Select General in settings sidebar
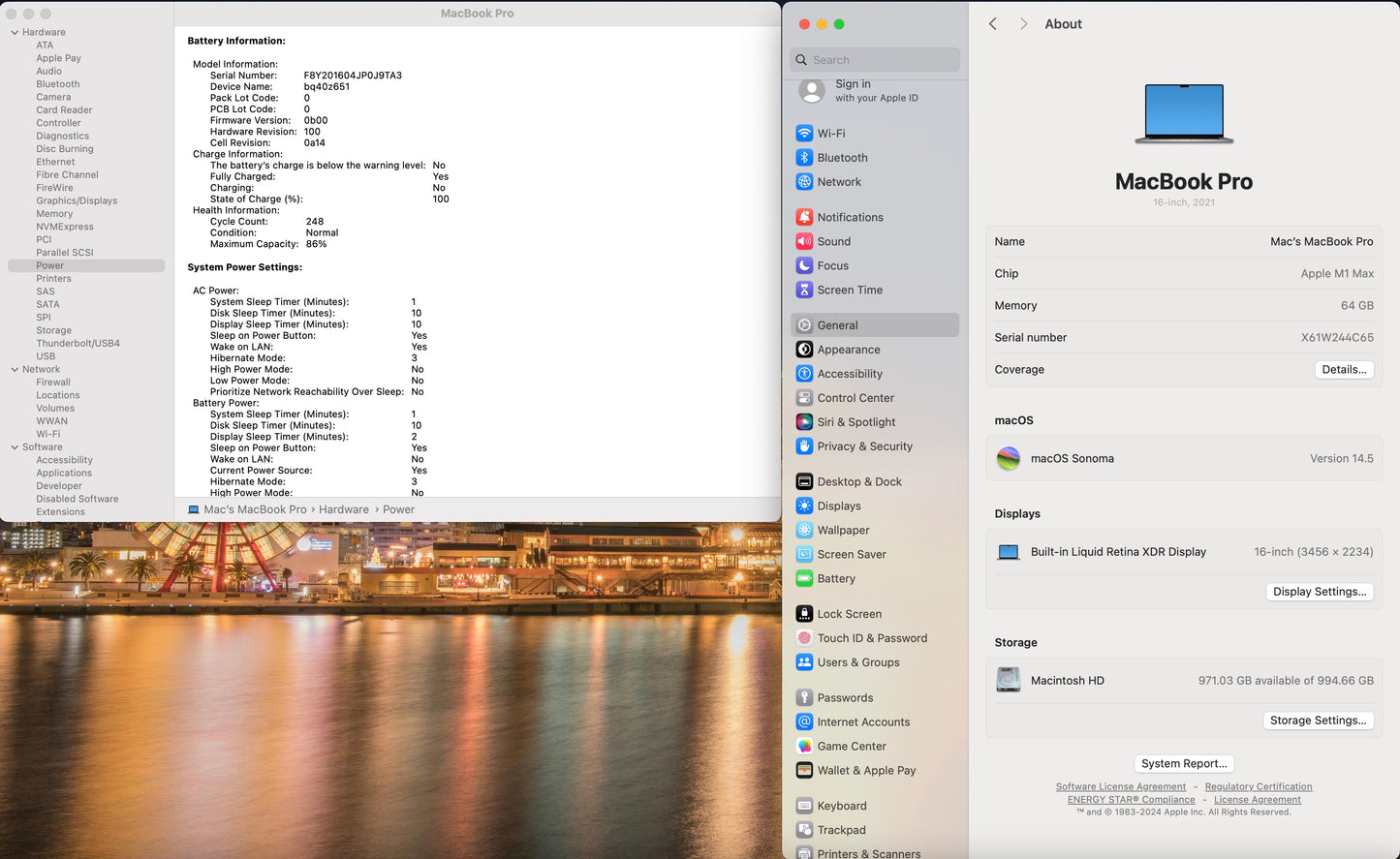 pyautogui.click(x=875, y=325)
